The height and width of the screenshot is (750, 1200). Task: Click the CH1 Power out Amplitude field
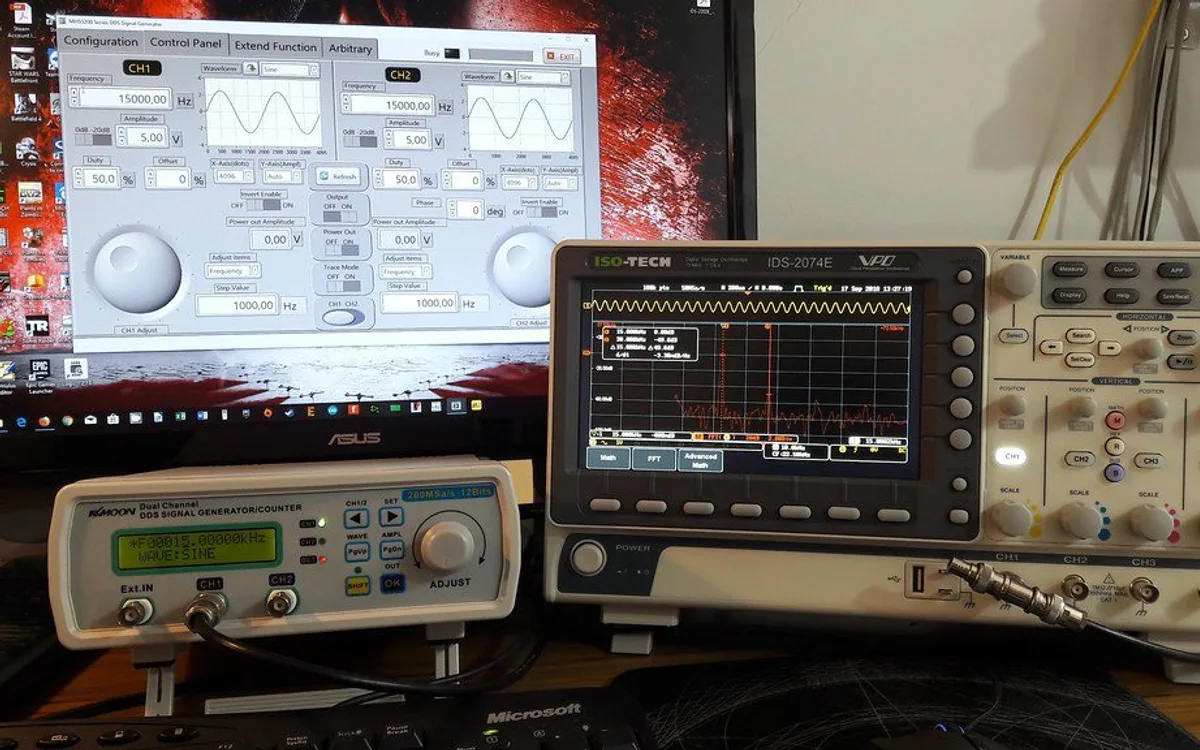coord(271,239)
